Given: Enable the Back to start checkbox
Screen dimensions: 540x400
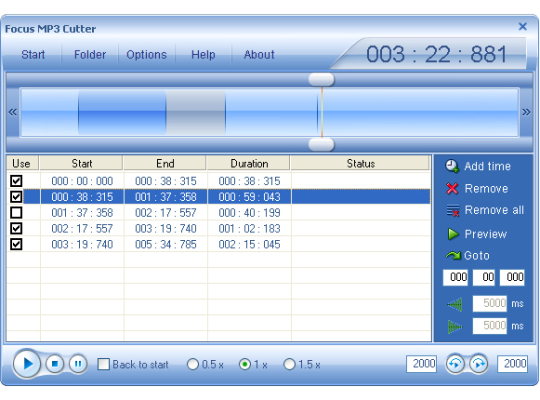Looking at the screenshot, I should [104, 364].
